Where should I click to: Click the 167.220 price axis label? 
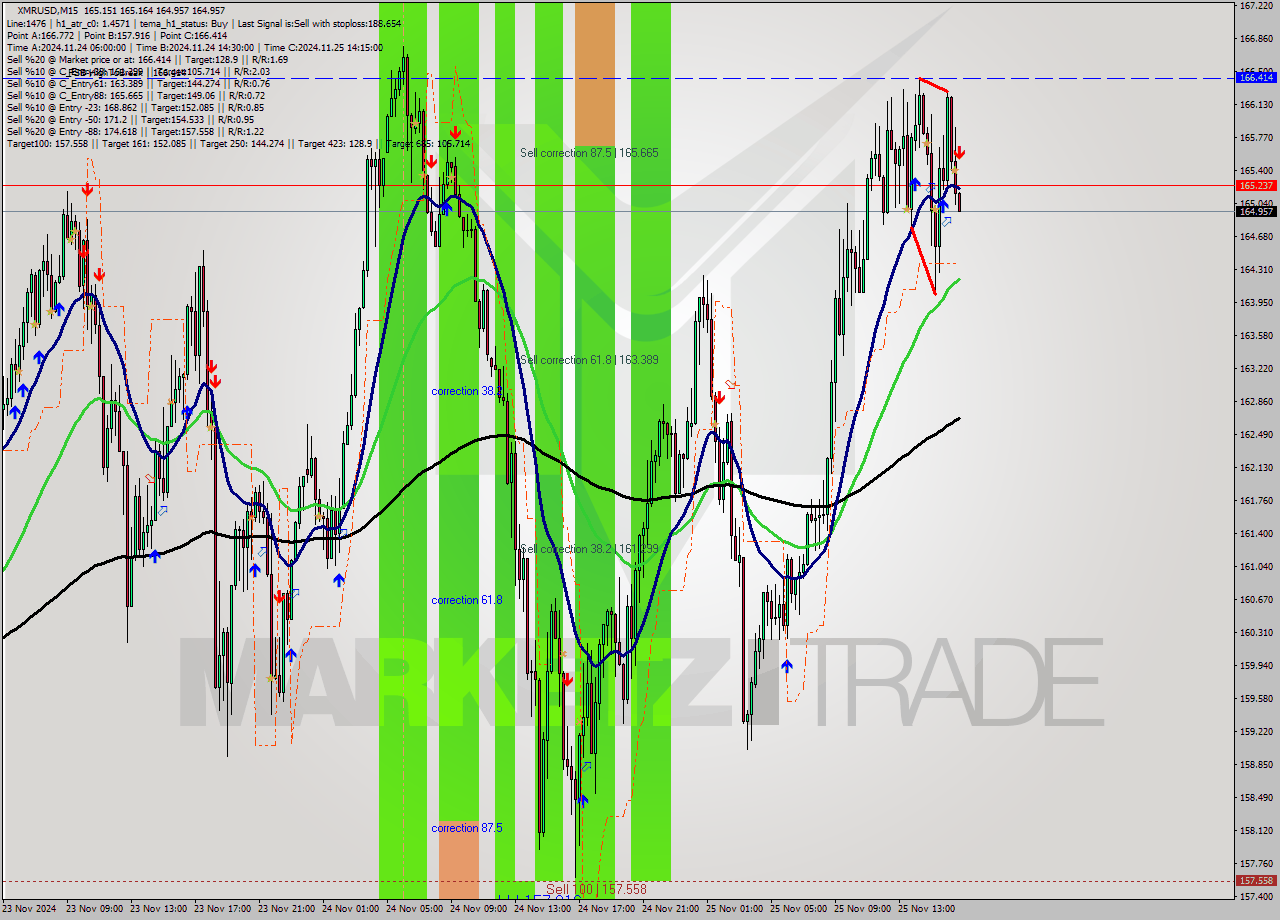click(1256, 6)
